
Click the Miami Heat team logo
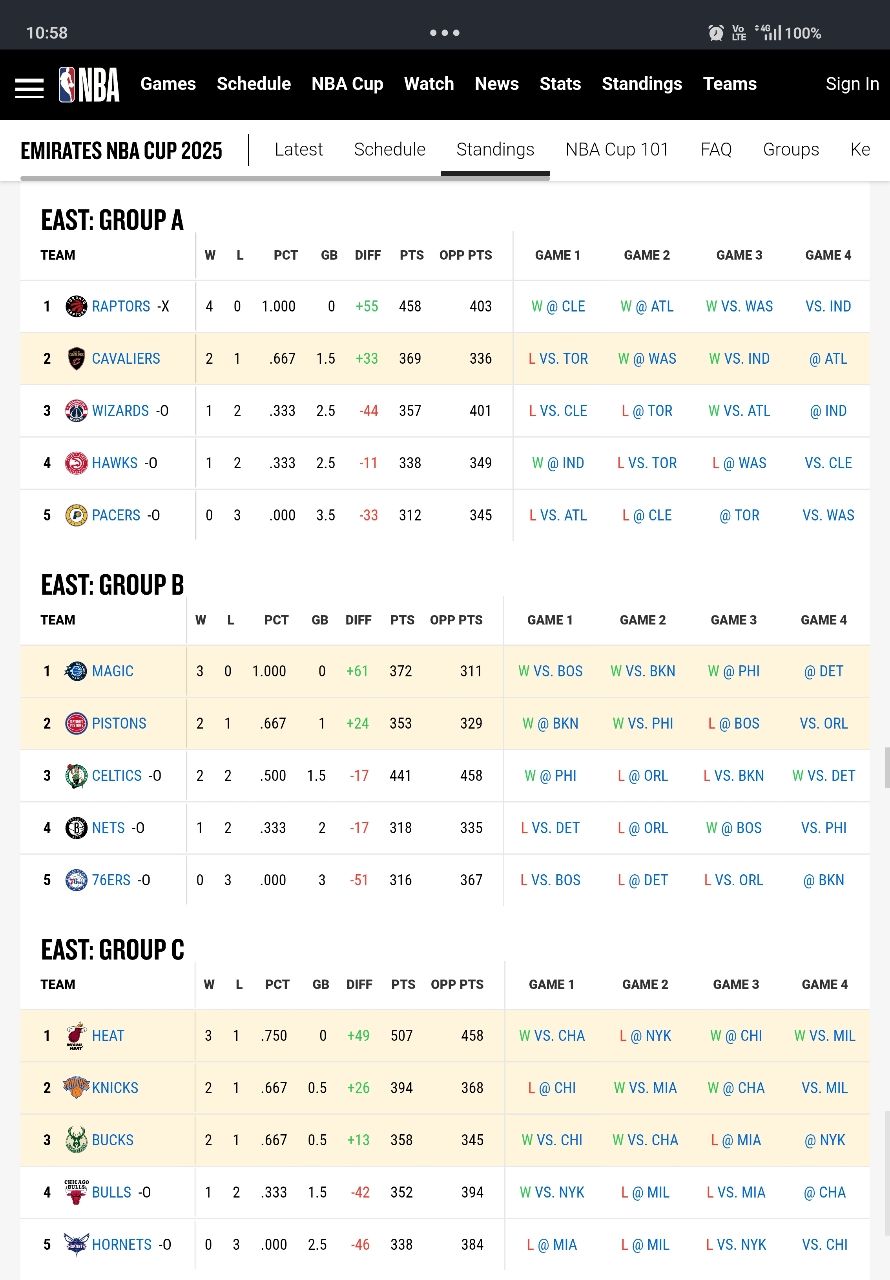[x=76, y=1036]
